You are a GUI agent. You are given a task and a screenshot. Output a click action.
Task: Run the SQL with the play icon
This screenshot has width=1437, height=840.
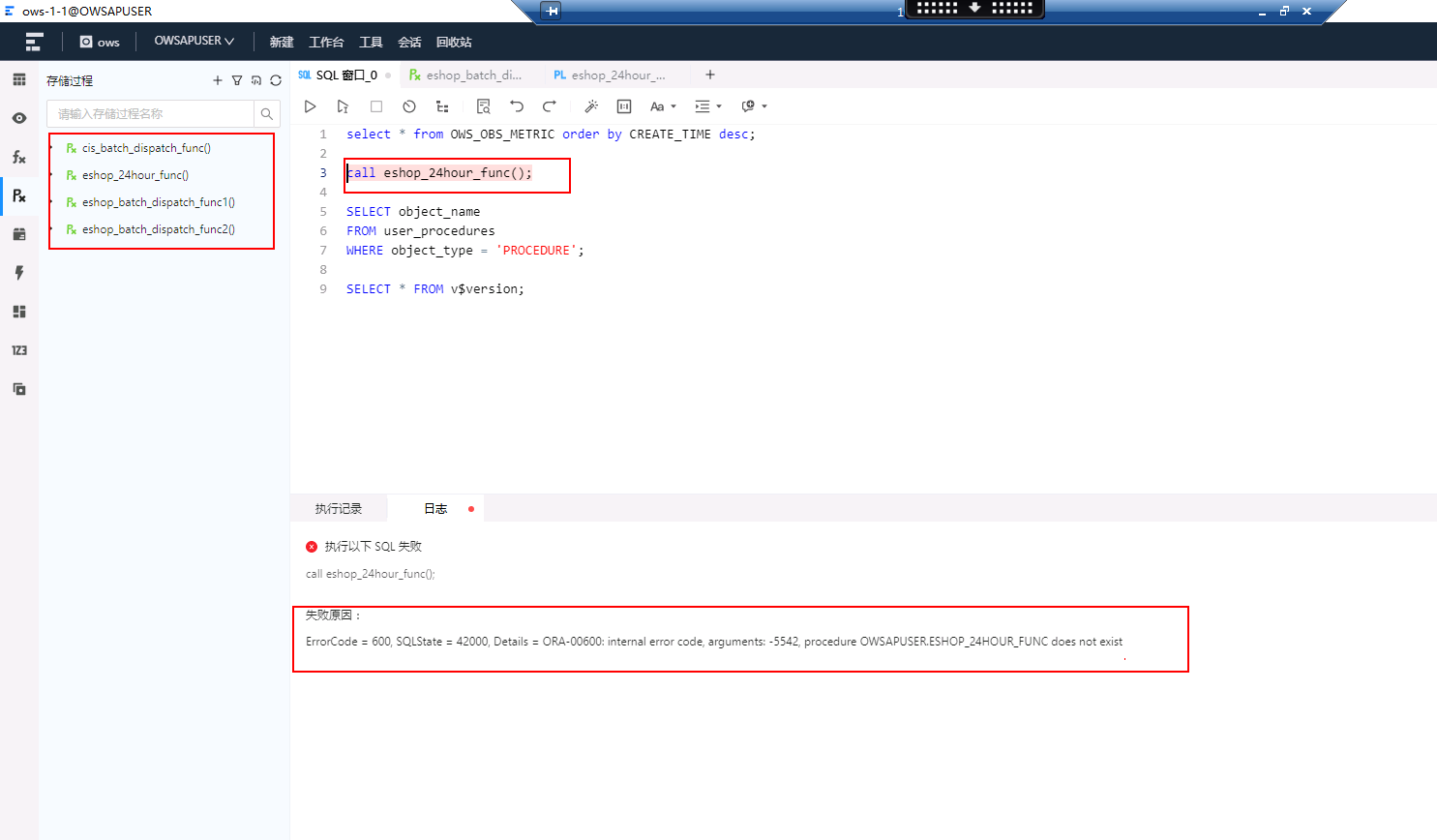click(x=310, y=106)
